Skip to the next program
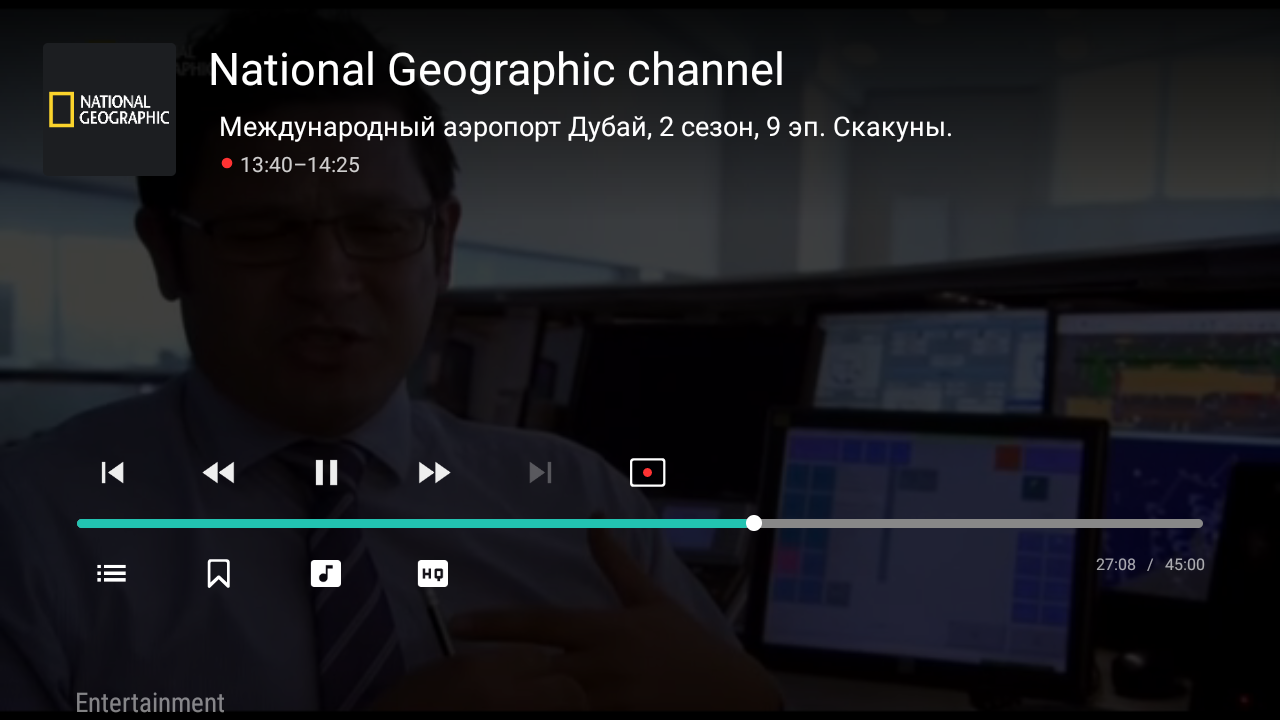The image size is (1280, 720). point(540,472)
